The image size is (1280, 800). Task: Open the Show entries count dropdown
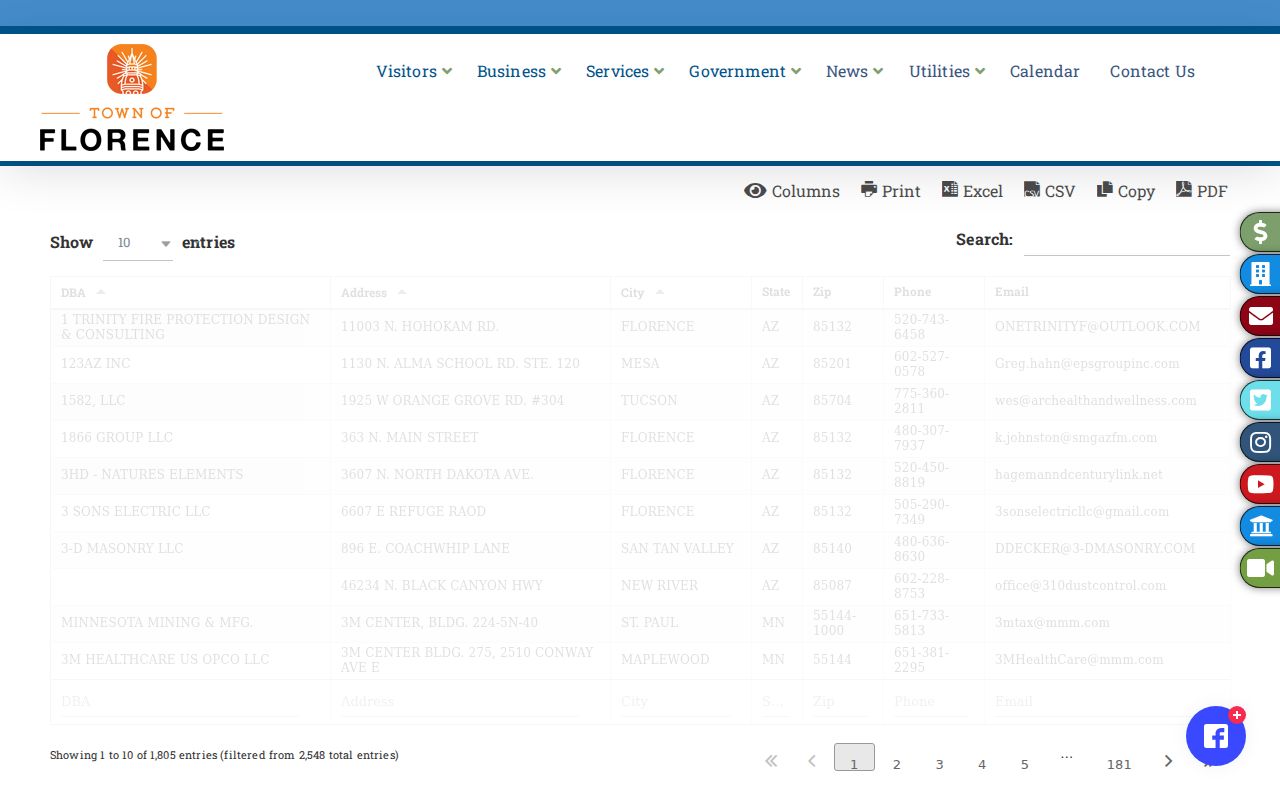[x=138, y=243]
